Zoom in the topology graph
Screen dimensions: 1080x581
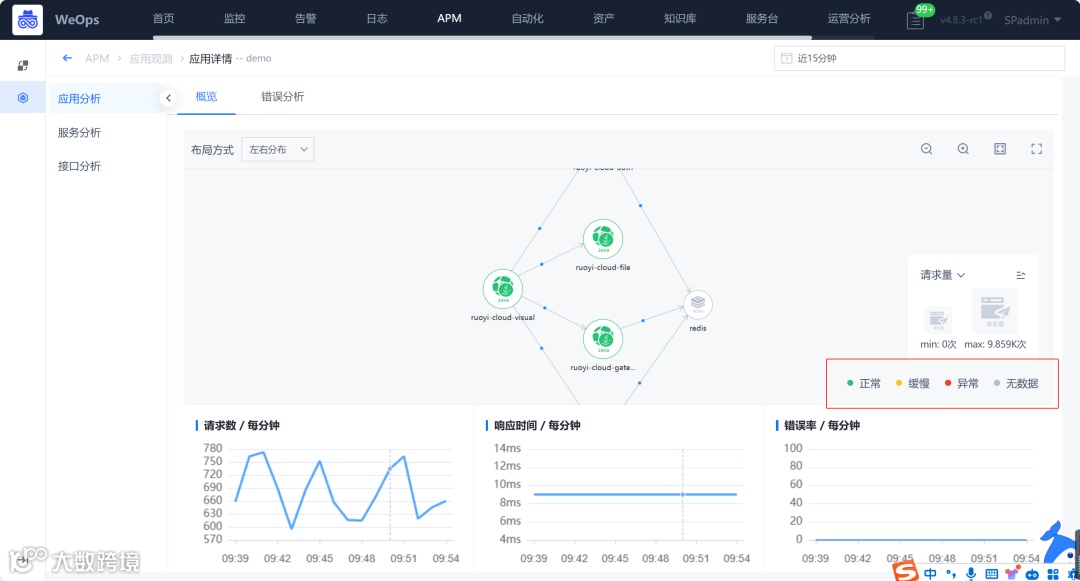[x=963, y=149]
